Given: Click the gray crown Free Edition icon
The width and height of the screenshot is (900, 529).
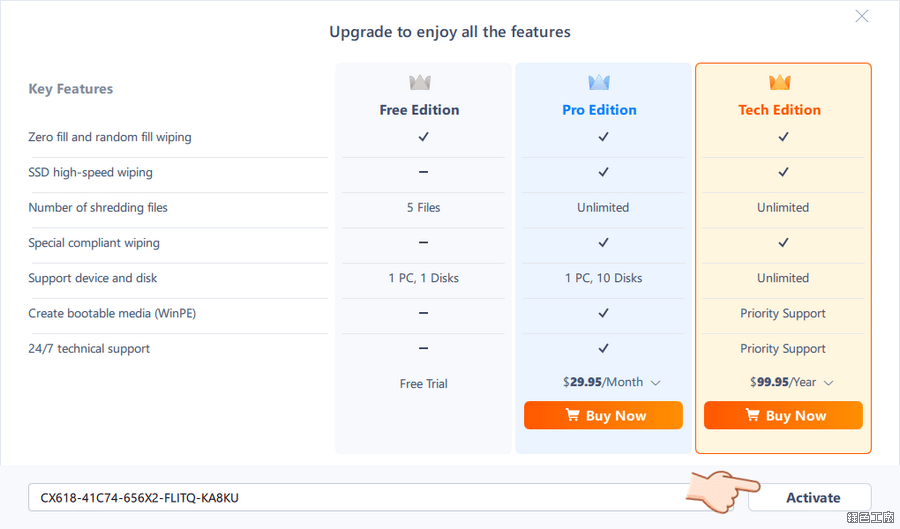Looking at the screenshot, I should pos(419,82).
